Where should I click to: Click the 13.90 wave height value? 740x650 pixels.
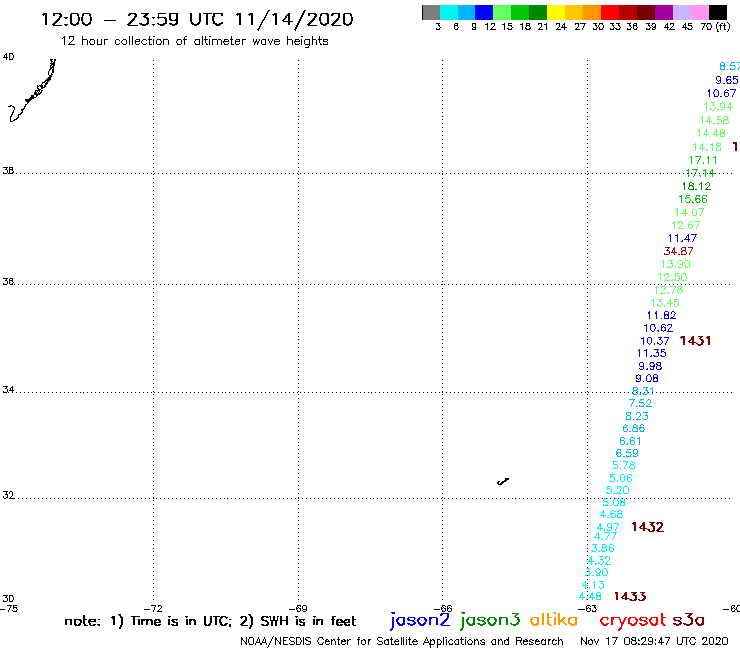coord(675,264)
